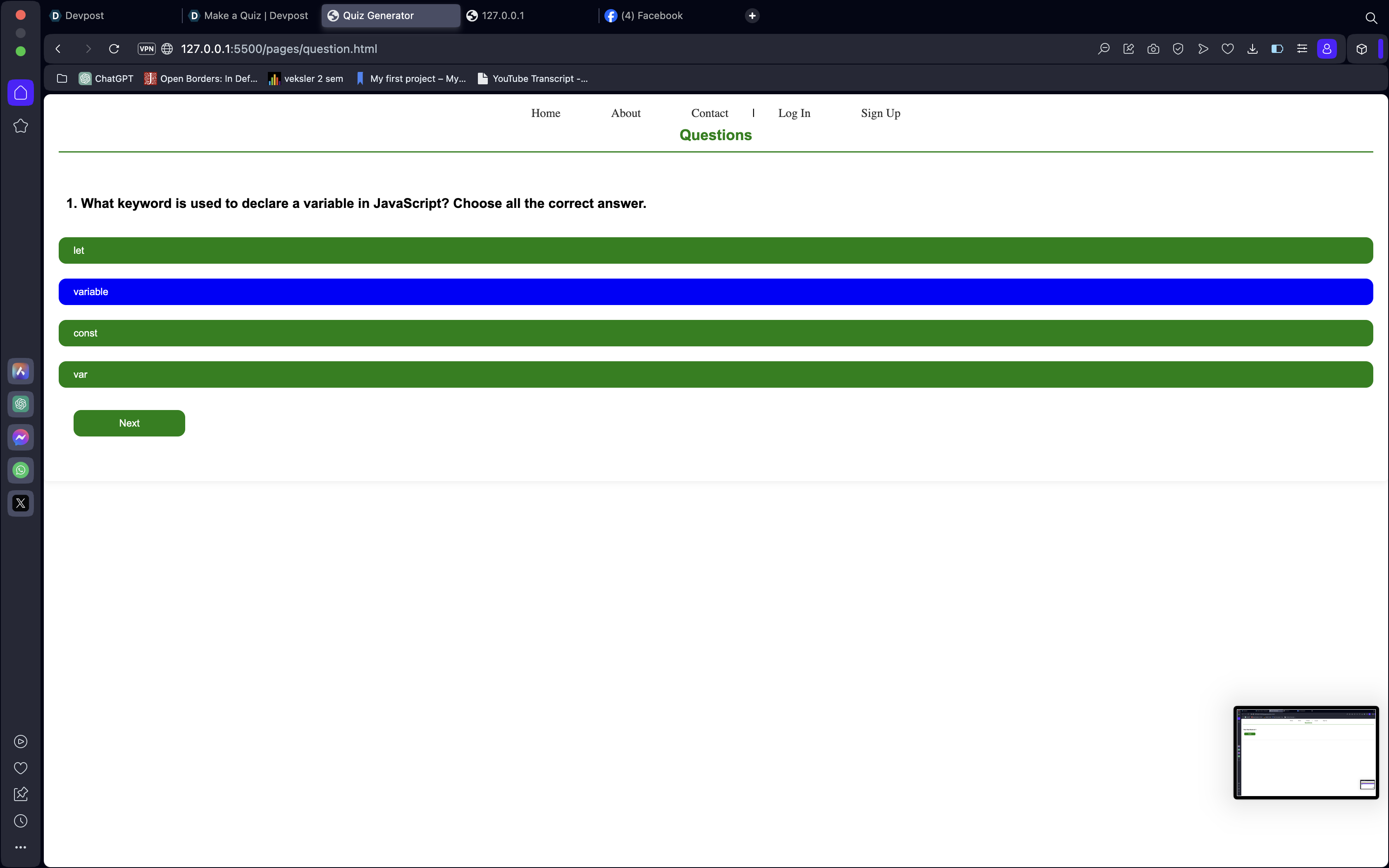Open Easy Setup settings icon
Image resolution: width=1389 pixels, height=868 pixels.
[1302, 49]
